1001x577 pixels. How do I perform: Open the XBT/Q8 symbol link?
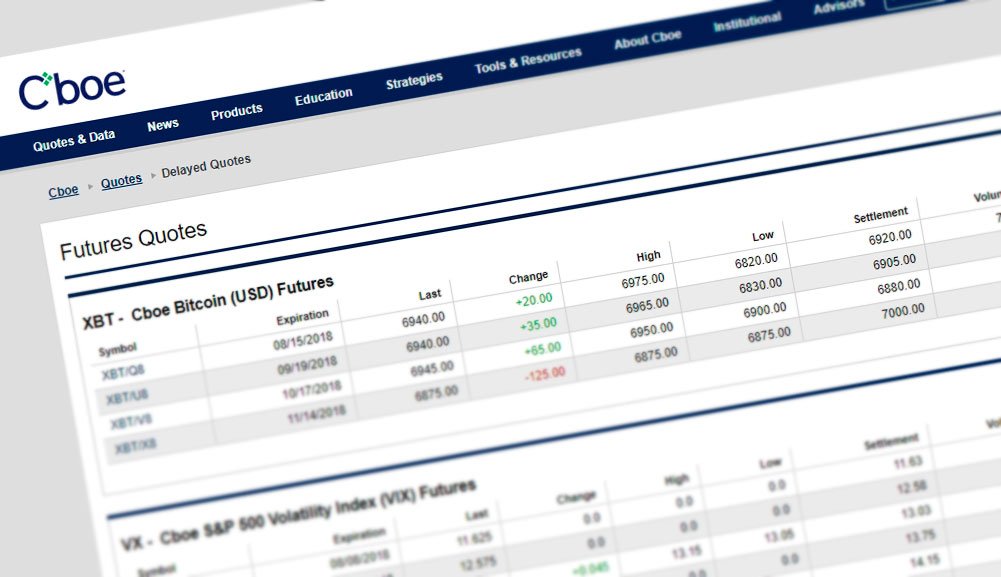point(123,372)
